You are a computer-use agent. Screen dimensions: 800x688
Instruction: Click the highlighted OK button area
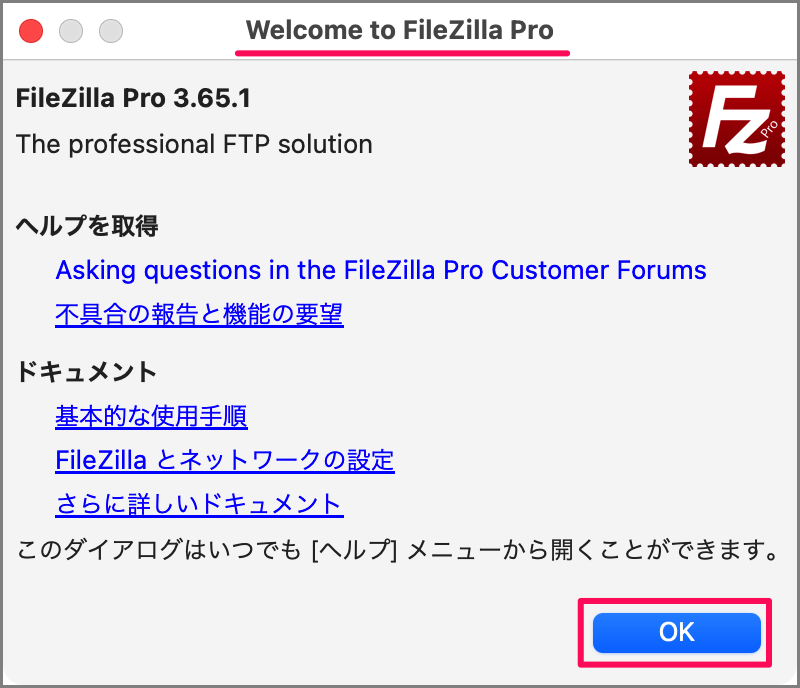pos(675,632)
